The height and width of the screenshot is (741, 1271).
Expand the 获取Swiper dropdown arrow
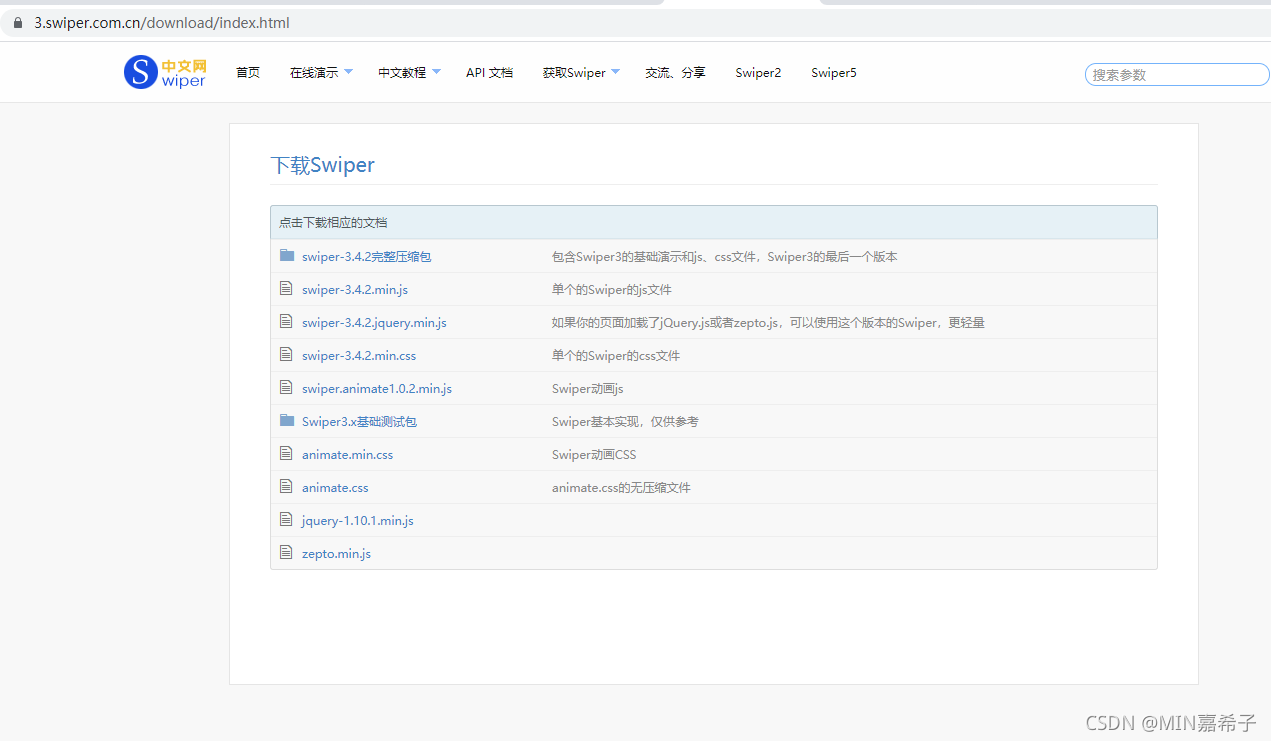coord(615,72)
